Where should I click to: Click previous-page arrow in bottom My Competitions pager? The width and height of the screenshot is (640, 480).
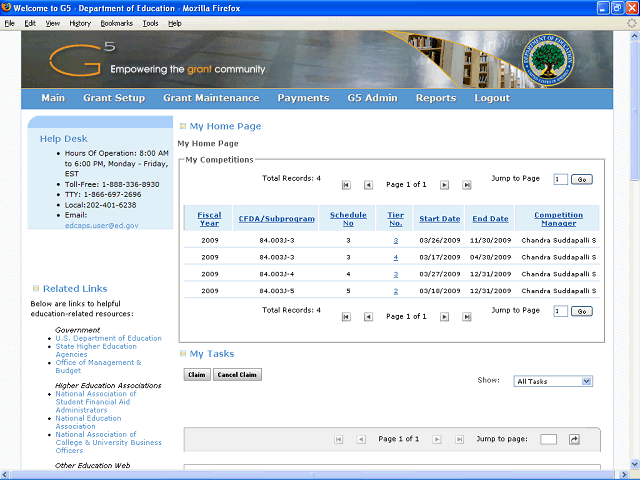[x=368, y=317]
